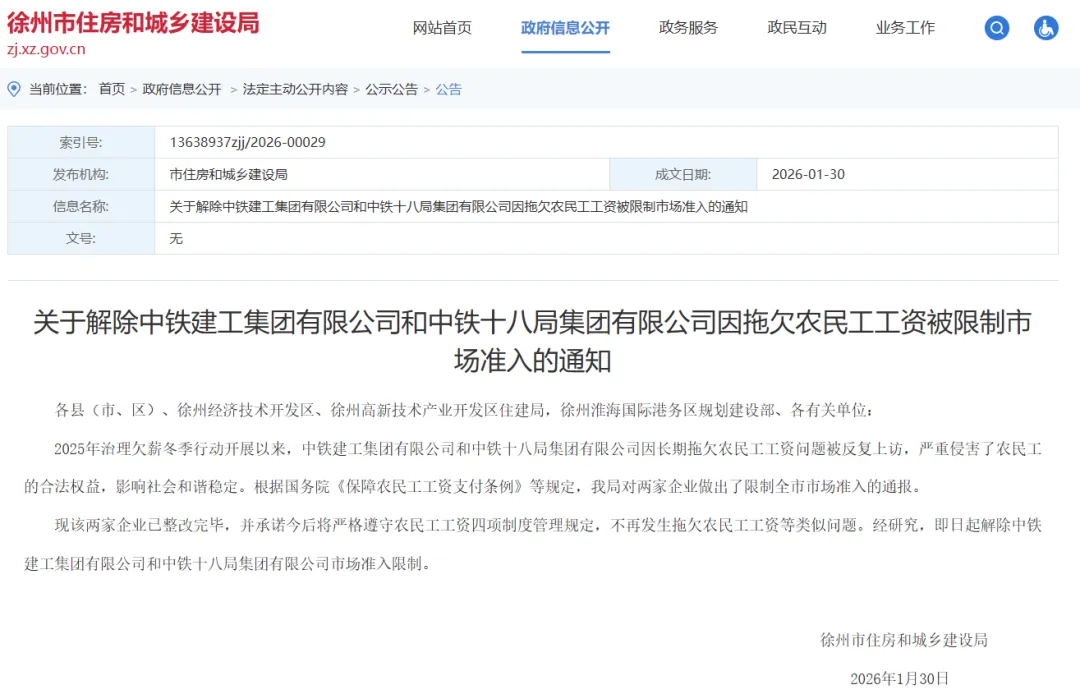Open 法定主动公开内容 breadcrumb link
Screen dimensions: 1080x694
pyautogui.click(x=295, y=89)
